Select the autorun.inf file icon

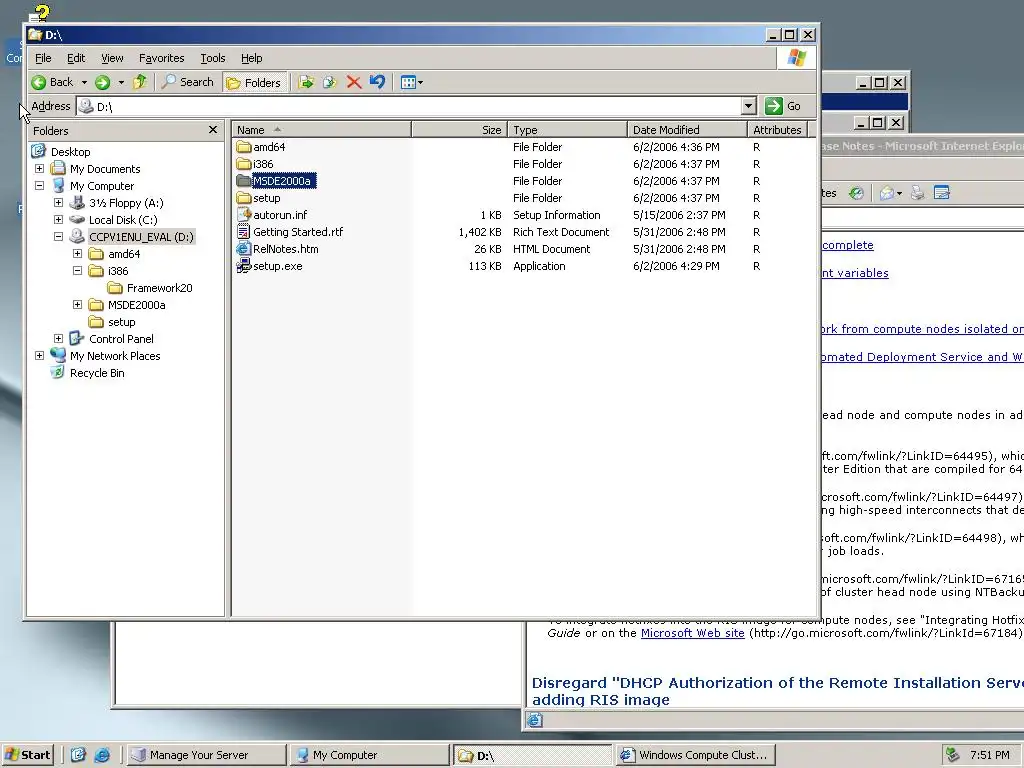[244, 215]
